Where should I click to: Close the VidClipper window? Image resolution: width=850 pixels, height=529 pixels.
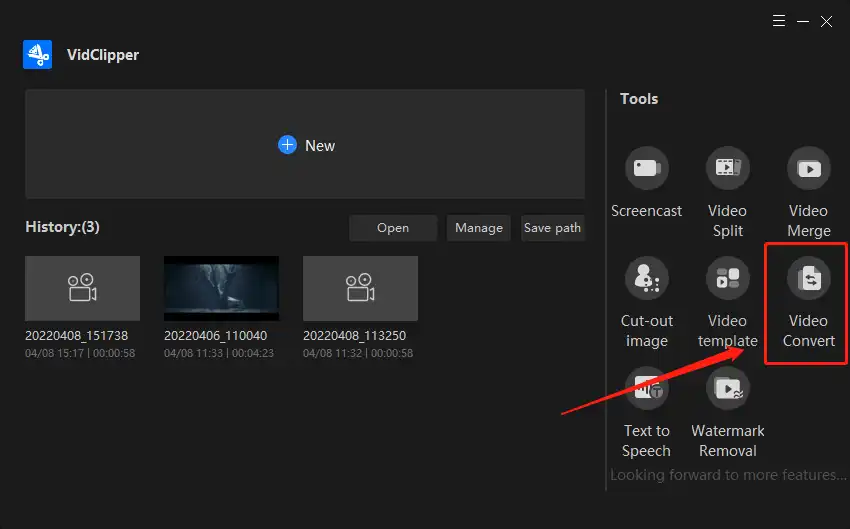pos(826,21)
